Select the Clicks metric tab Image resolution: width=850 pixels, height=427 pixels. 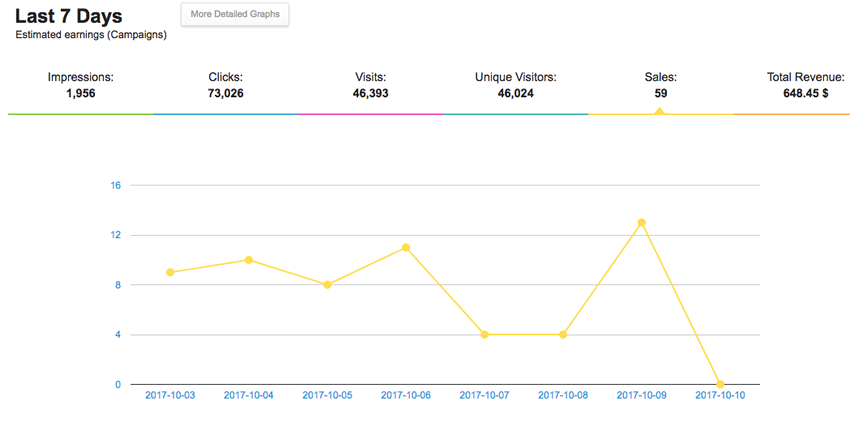pos(226,85)
